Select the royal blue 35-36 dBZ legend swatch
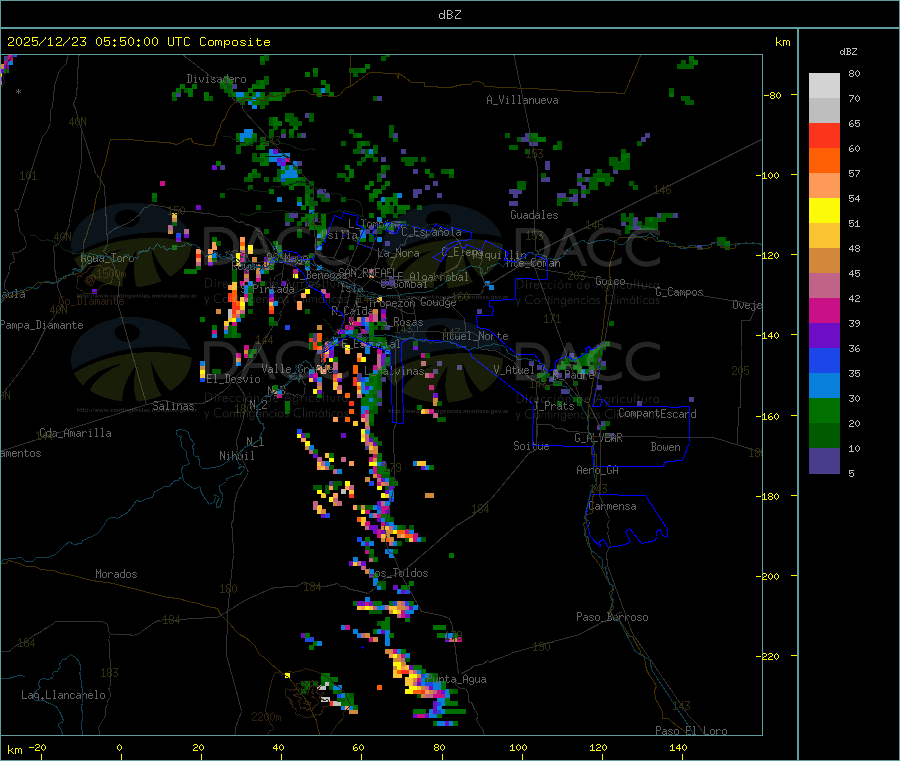The height and width of the screenshot is (761, 900). click(x=824, y=360)
